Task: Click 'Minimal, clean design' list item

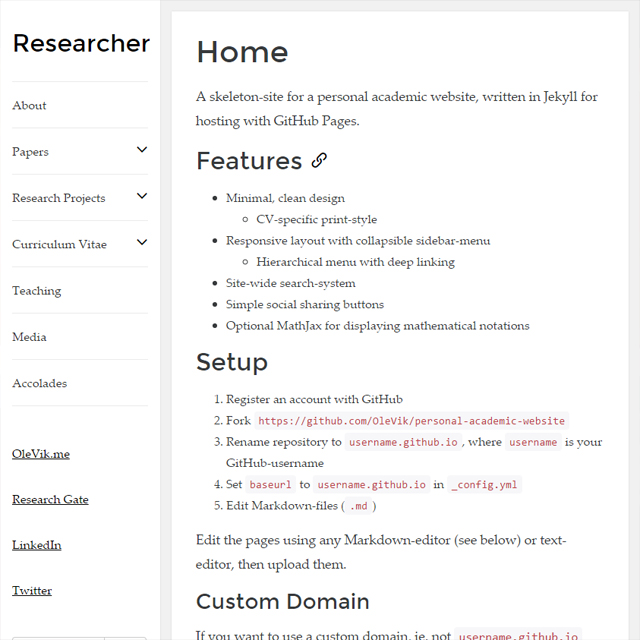Action: pos(285,198)
